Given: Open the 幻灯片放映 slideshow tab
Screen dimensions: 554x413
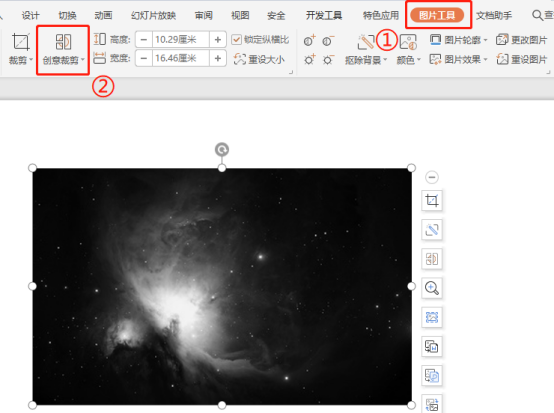Looking at the screenshot, I should point(153,16).
